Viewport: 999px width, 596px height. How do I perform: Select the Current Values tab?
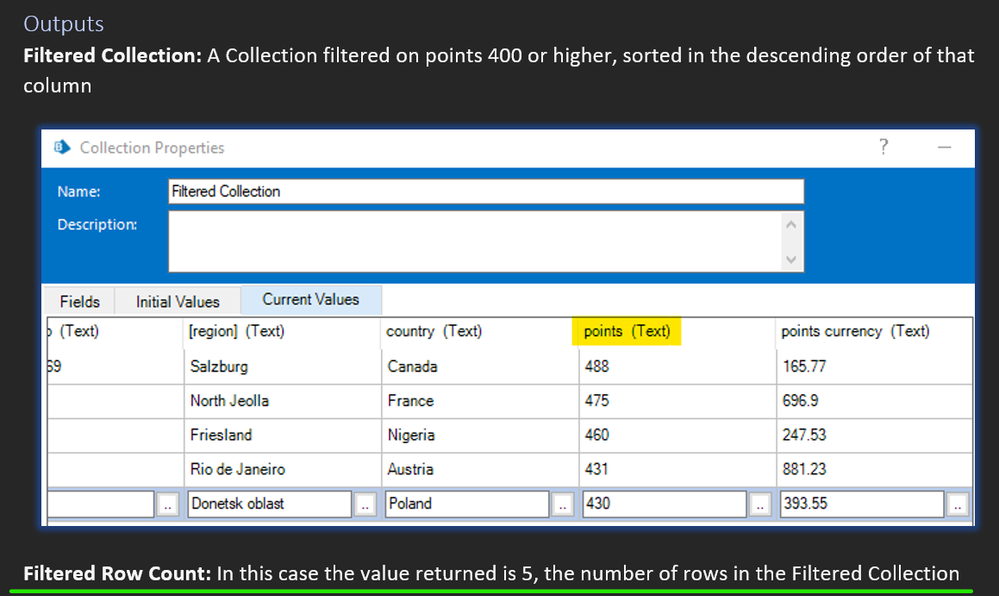(311, 299)
